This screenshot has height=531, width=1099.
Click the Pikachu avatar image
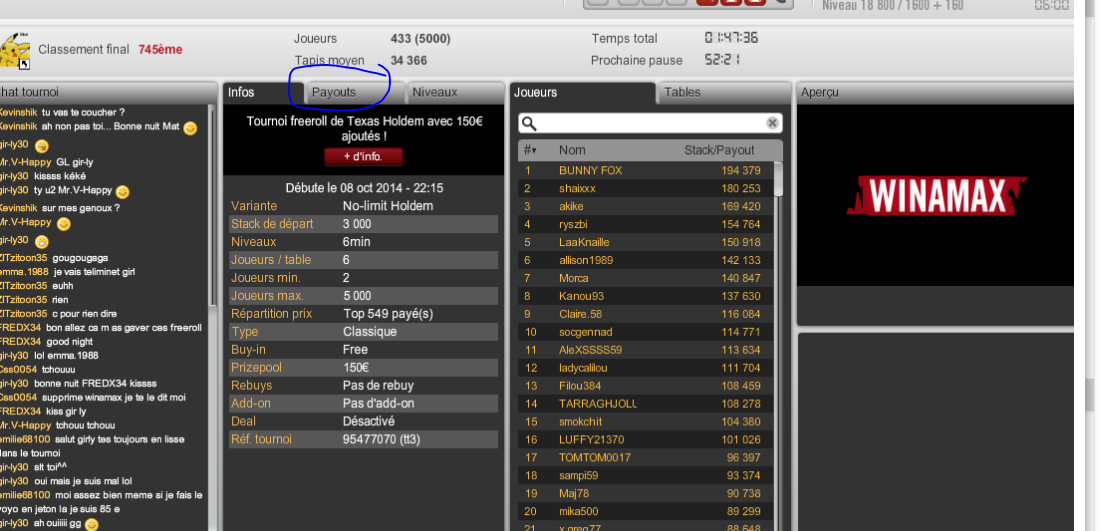click(15, 51)
